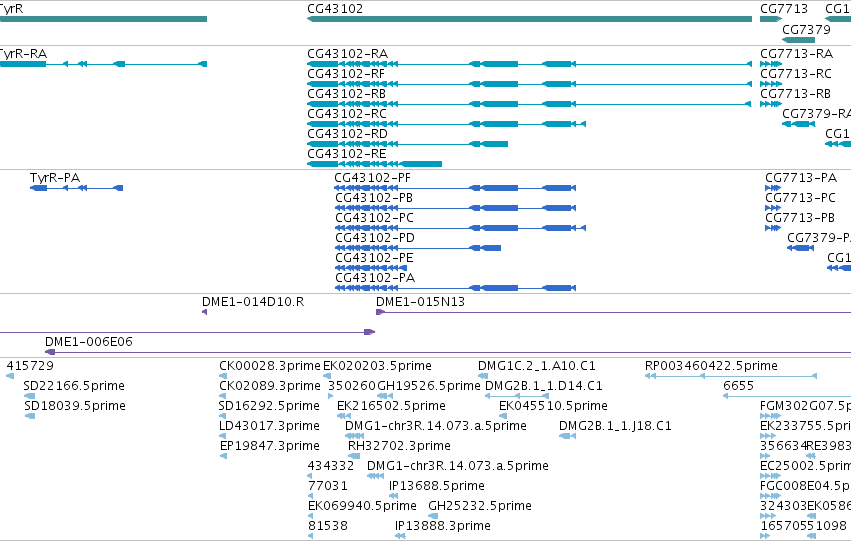The height and width of the screenshot is (541, 851).
Task: Click BAC clone label DME1-006E06
Action: (88, 342)
